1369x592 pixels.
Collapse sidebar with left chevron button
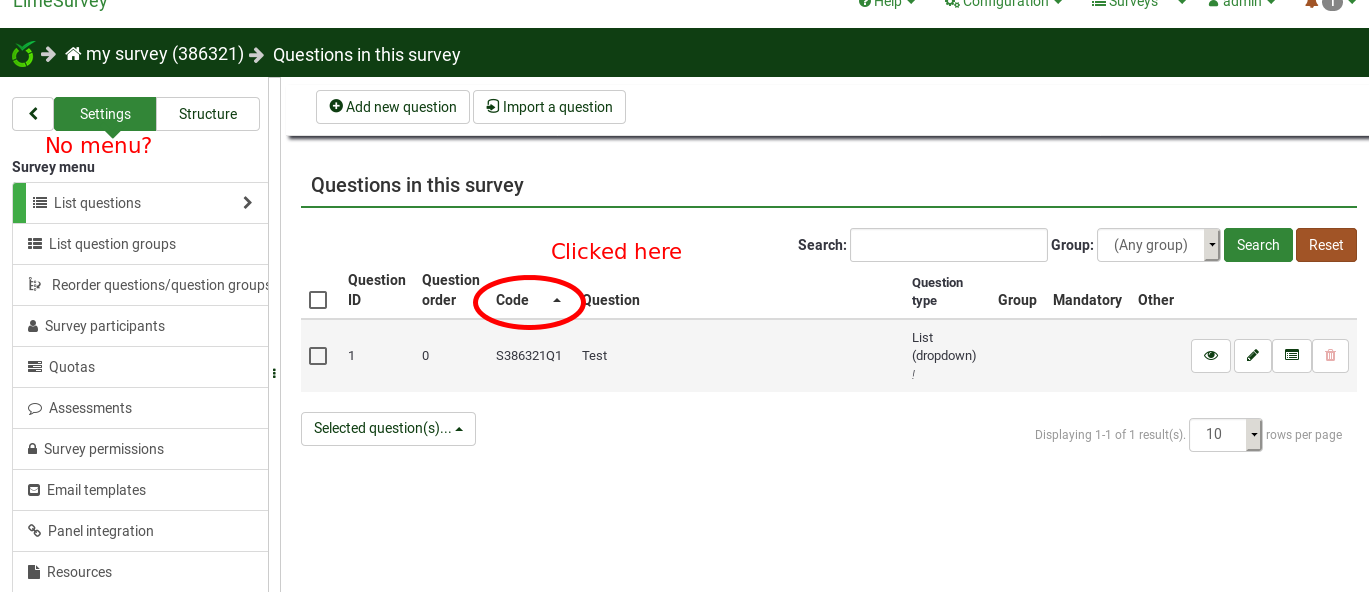tap(33, 114)
